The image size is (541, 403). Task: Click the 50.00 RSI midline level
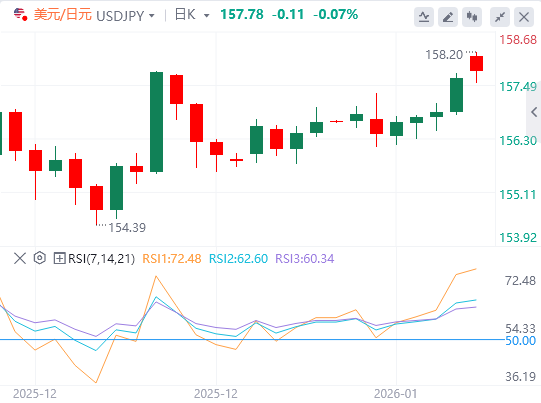pyautogui.click(x=521, y=341)
